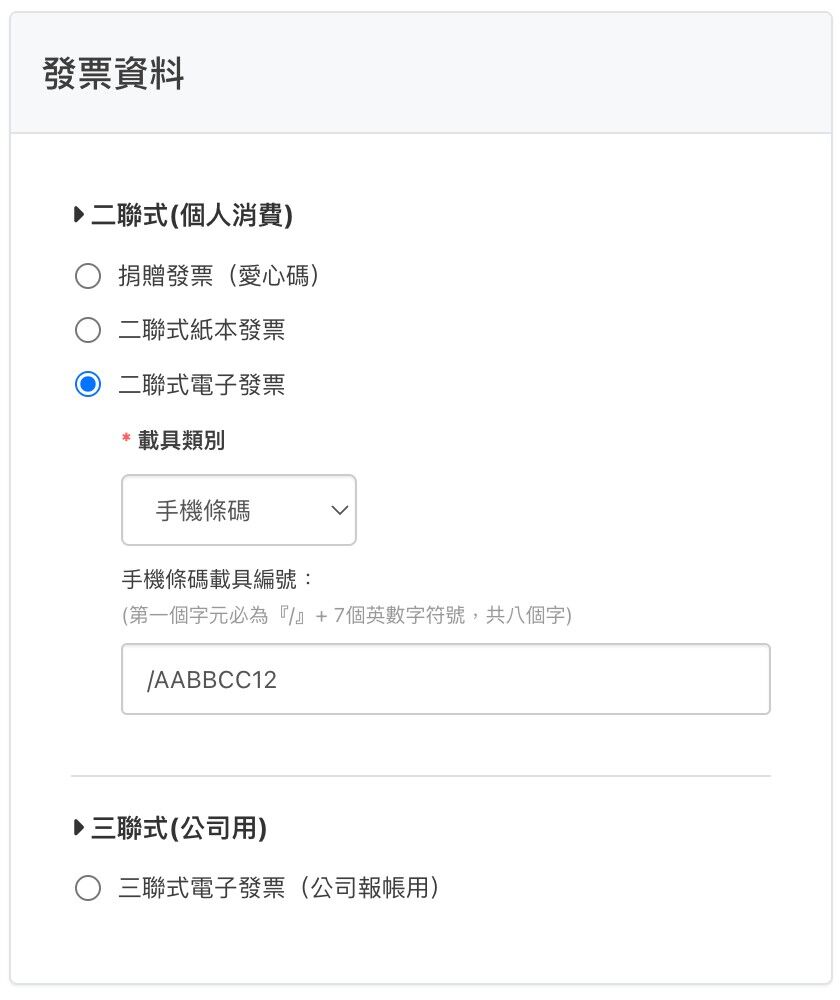840x1000 pixels.
Task: Open the 手機條碼 carrier type dropdown
Action: coord(238,511)
